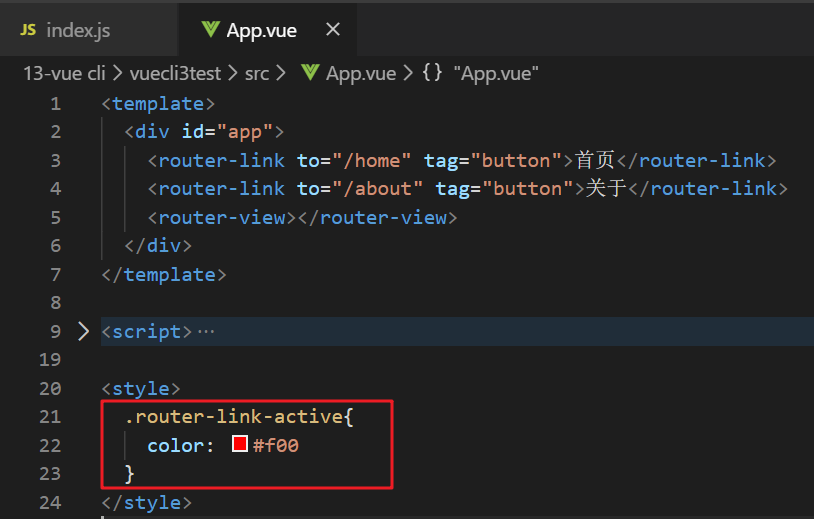
Task: Place cursor in the router-view tag
Action: click(222, 217)
